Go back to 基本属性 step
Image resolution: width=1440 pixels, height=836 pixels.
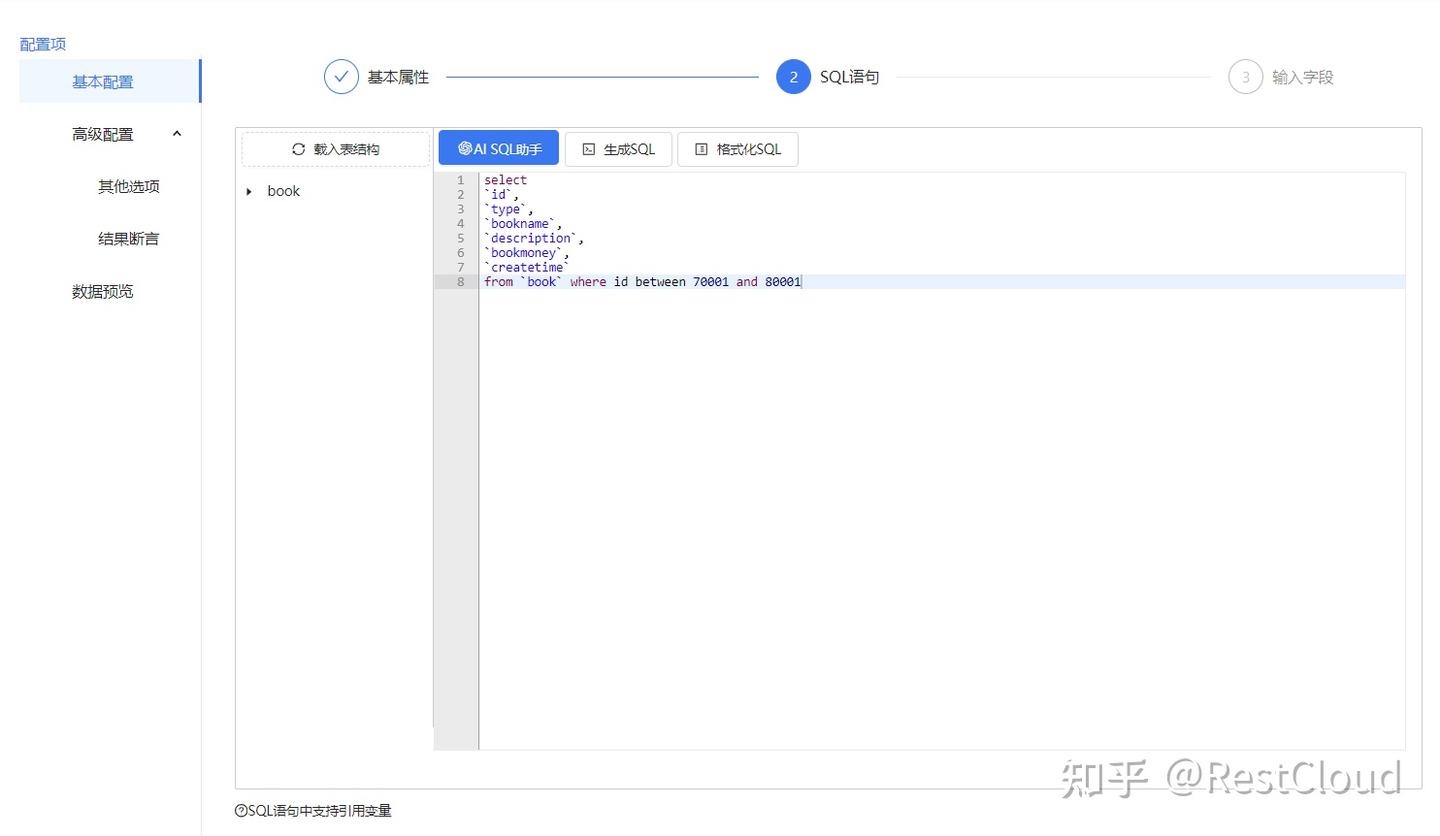pyautogui.click(x=398, y=77)
